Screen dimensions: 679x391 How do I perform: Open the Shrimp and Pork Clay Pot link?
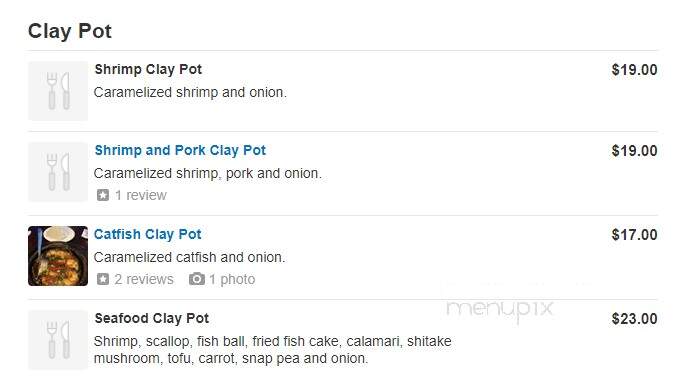pos(180,150)
